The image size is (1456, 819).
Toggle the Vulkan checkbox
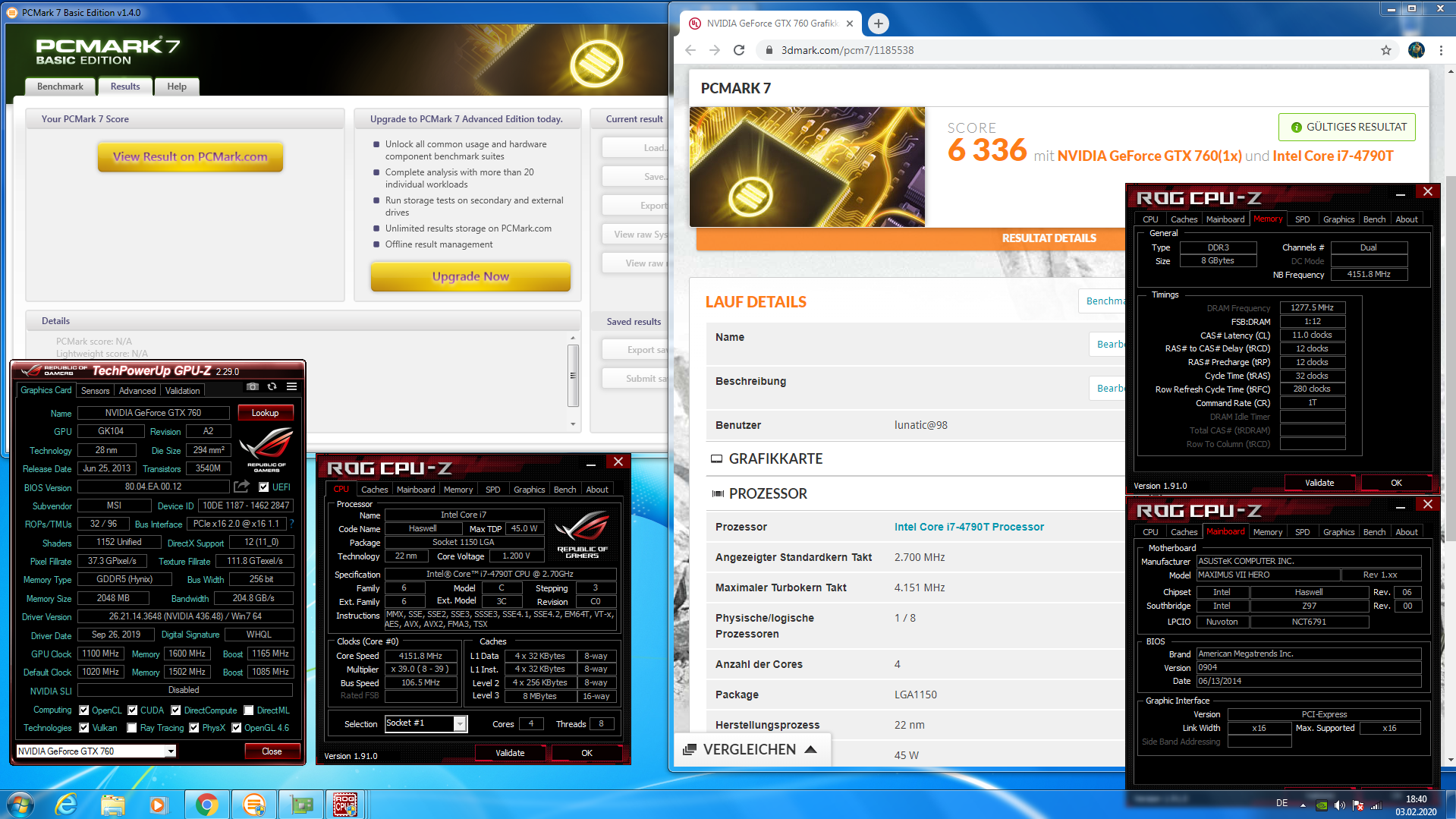click(84, 728)
